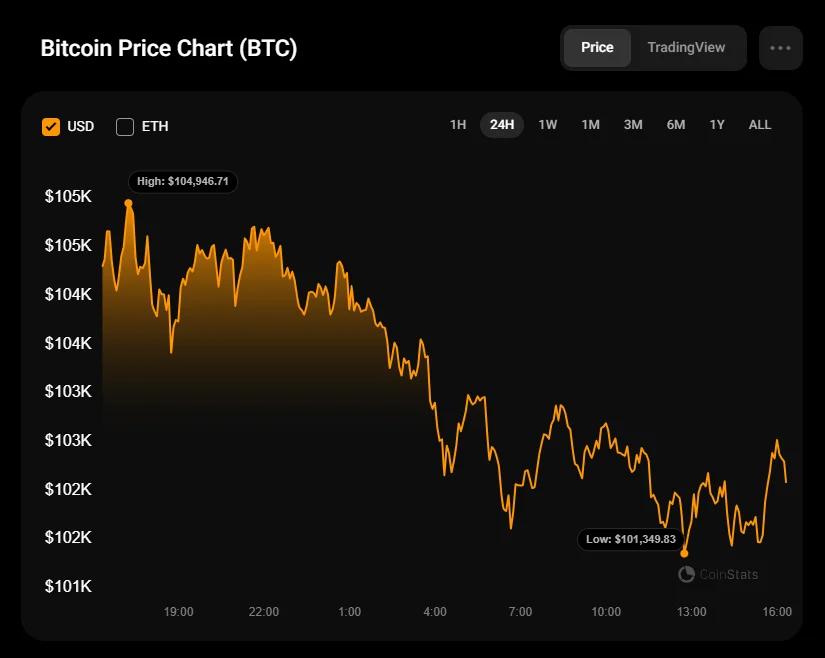
Task: Click the High price marker dot
Action: tap(128, 203)
